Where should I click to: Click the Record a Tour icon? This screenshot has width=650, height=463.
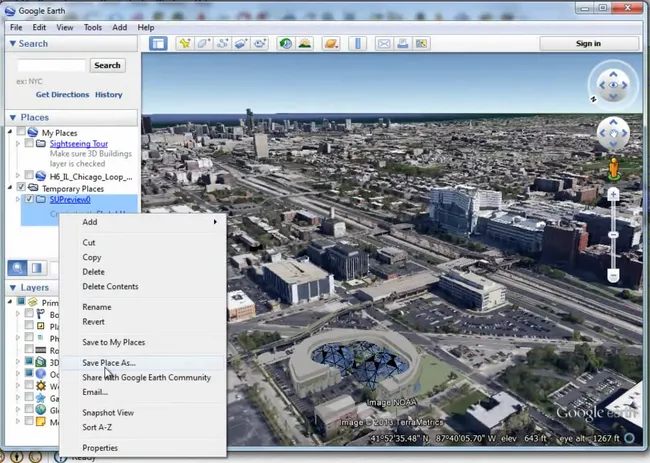pyautogui.click(x=260, y=44)
